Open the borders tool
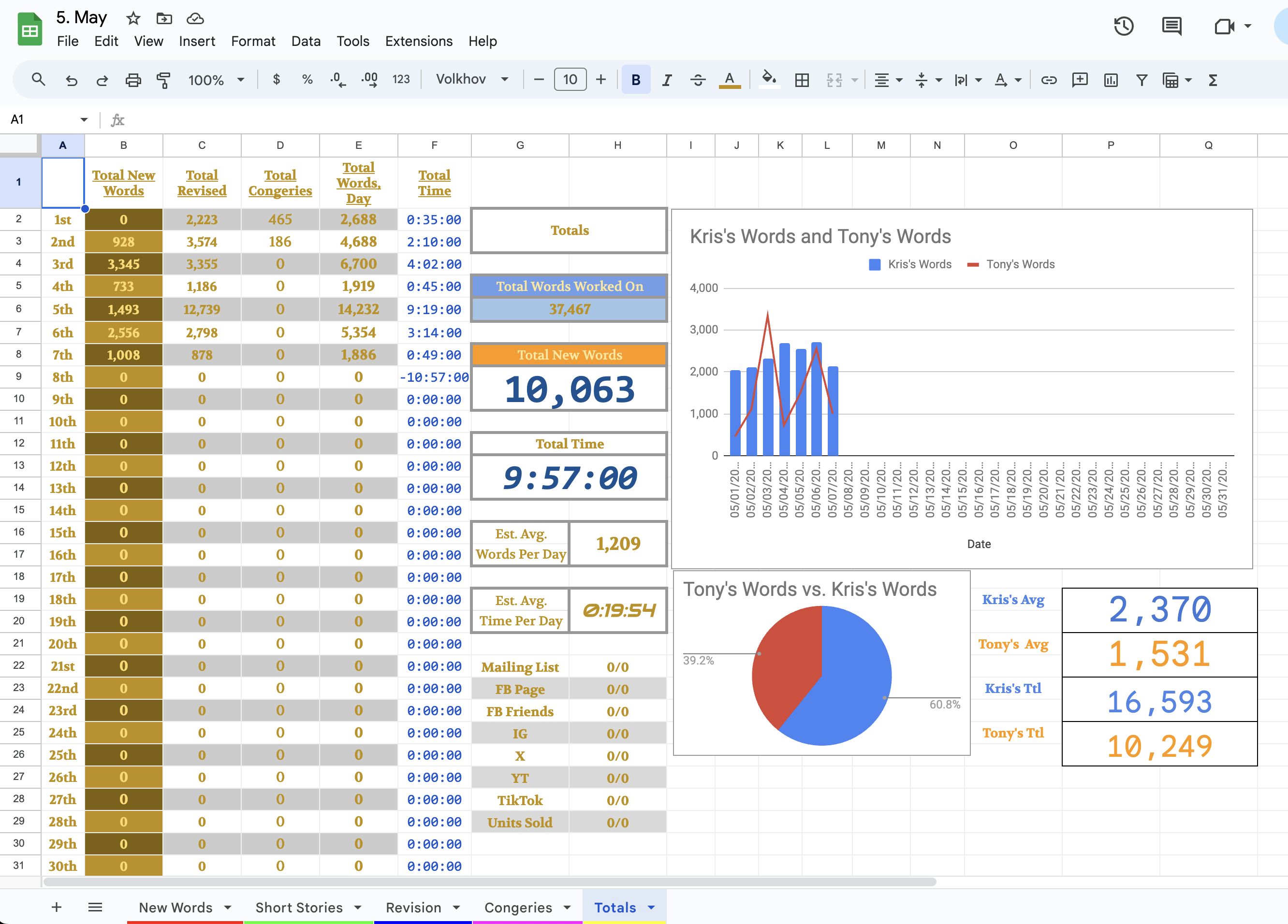 point(802,80)
